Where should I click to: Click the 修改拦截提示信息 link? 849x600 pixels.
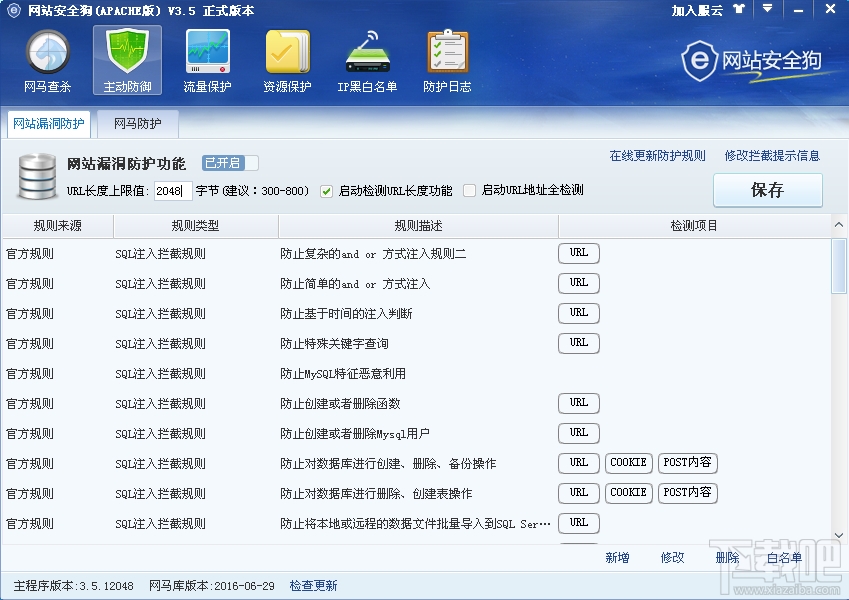772,156
